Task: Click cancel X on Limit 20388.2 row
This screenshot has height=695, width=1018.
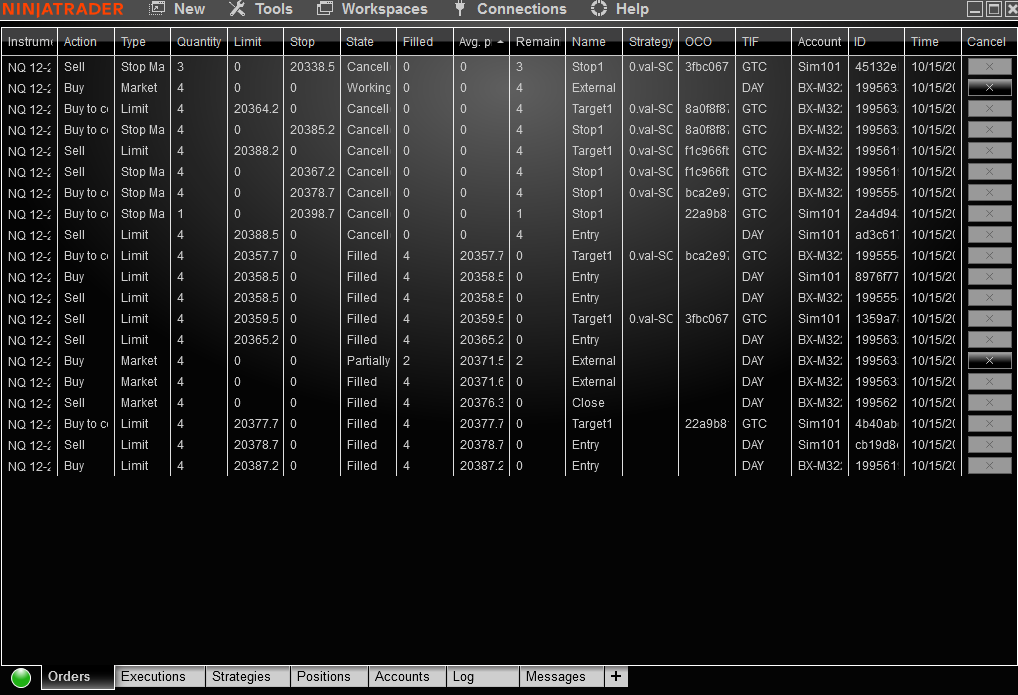Action: 989,151
